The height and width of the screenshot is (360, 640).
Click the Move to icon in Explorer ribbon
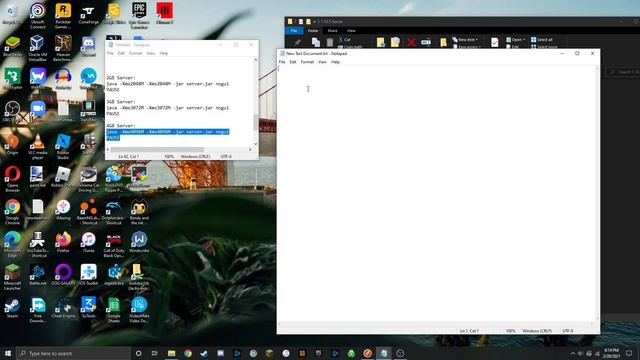(380, 42)
